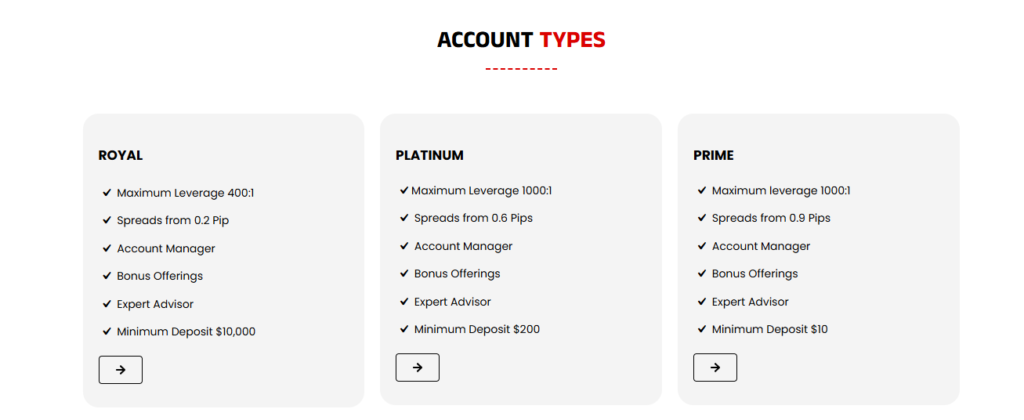Screen dimensions: 1024x420
Task: Click checkmark beside Platinum Account Manager
Action: click(404, 246)
